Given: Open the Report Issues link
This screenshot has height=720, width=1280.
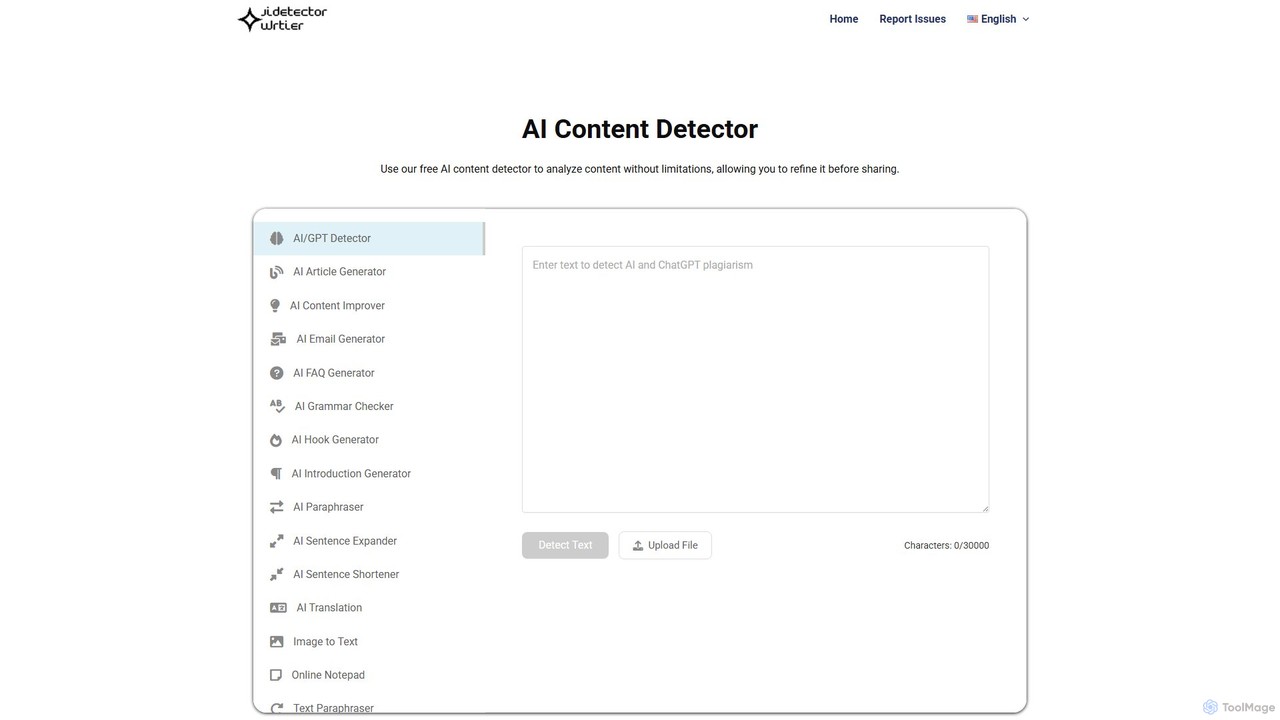Looking at the screenshot, I should pos(913,19).
